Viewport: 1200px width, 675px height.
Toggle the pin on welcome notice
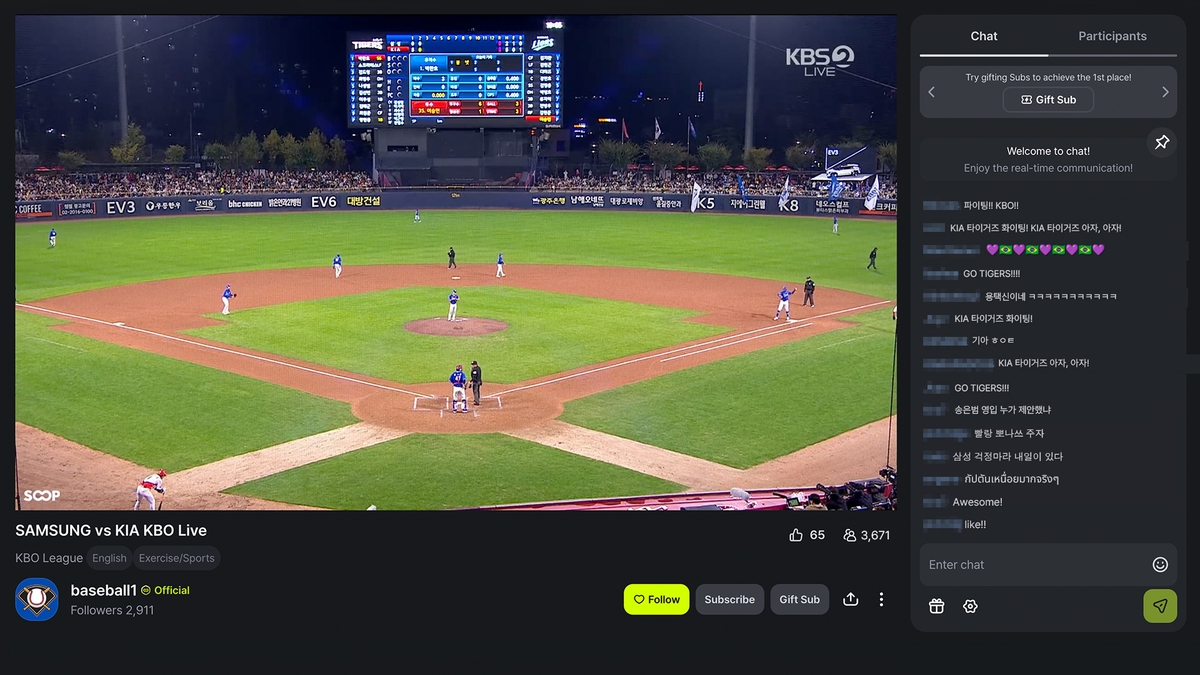pyautogui.click(x=1161, y=143)
